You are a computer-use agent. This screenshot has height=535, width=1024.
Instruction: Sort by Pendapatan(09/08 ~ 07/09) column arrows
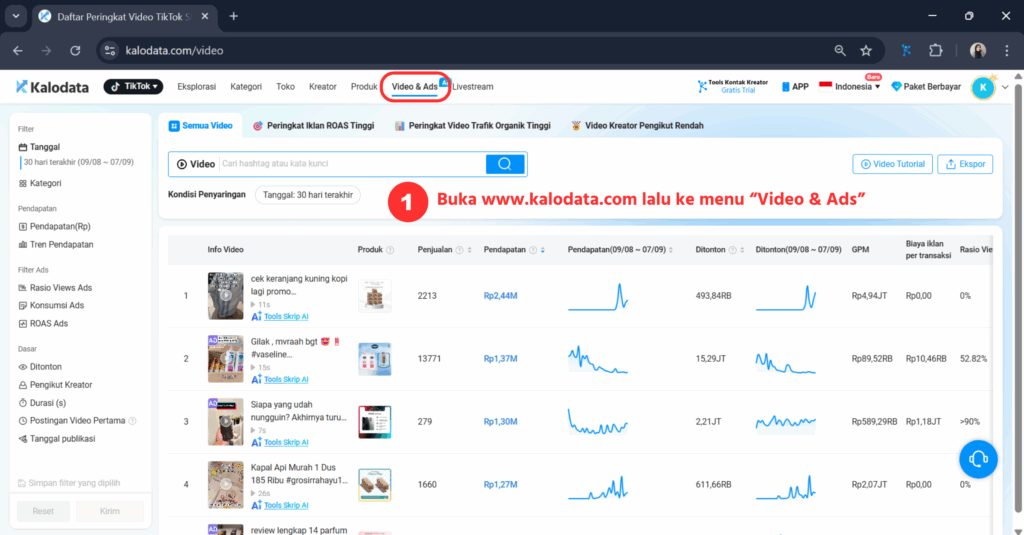click(x=671, y=250)
